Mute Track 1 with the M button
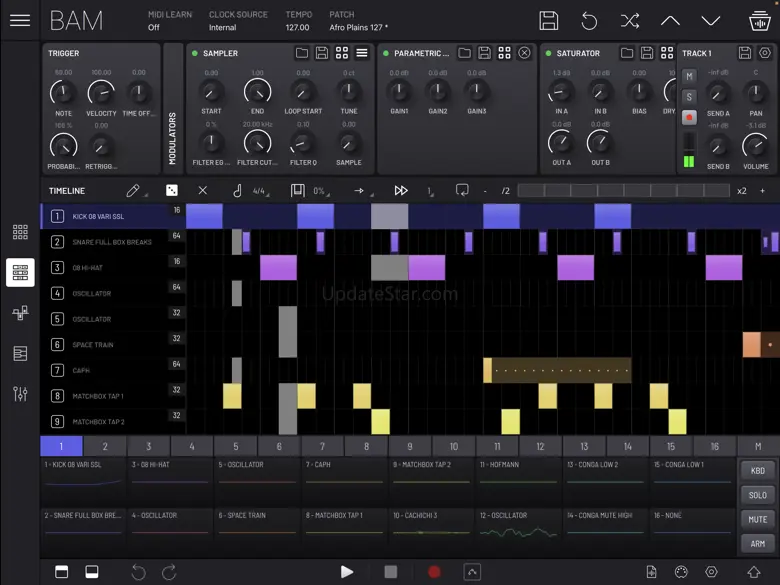 [689, 77]
